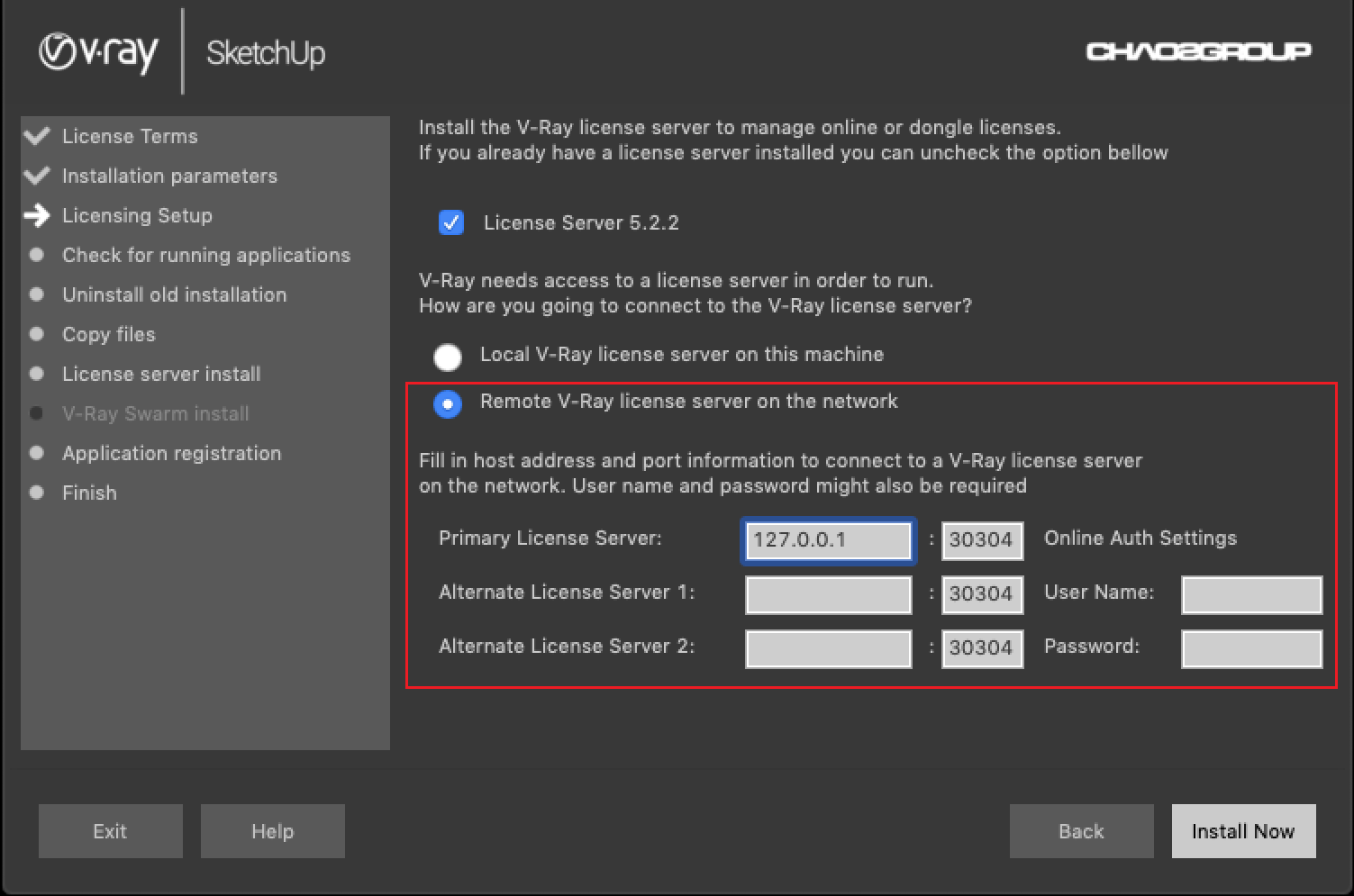
Task: Click the License Terms checkmark icon
Action: (37, 137)
